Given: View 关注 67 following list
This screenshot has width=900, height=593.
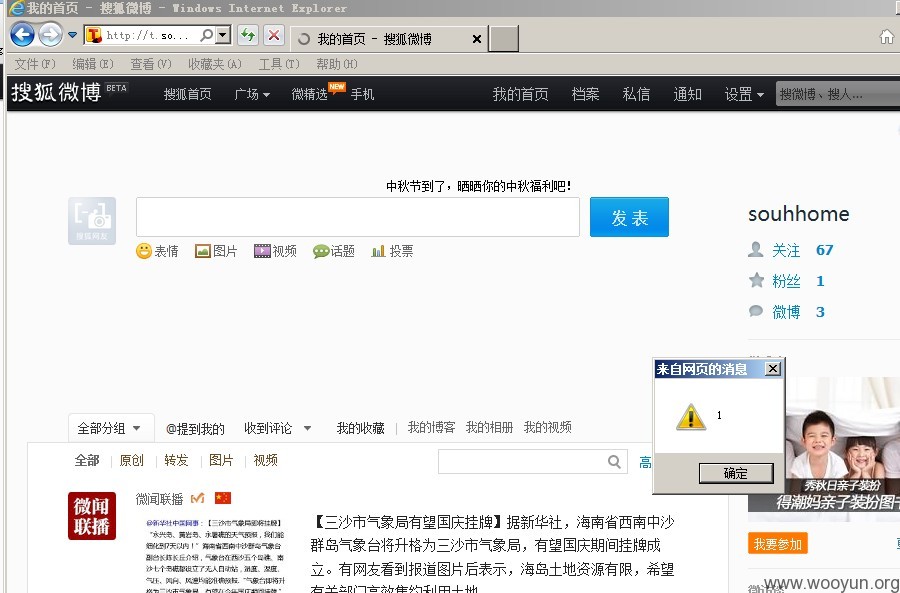Looking at the screenshot, I should coord(791,250).
